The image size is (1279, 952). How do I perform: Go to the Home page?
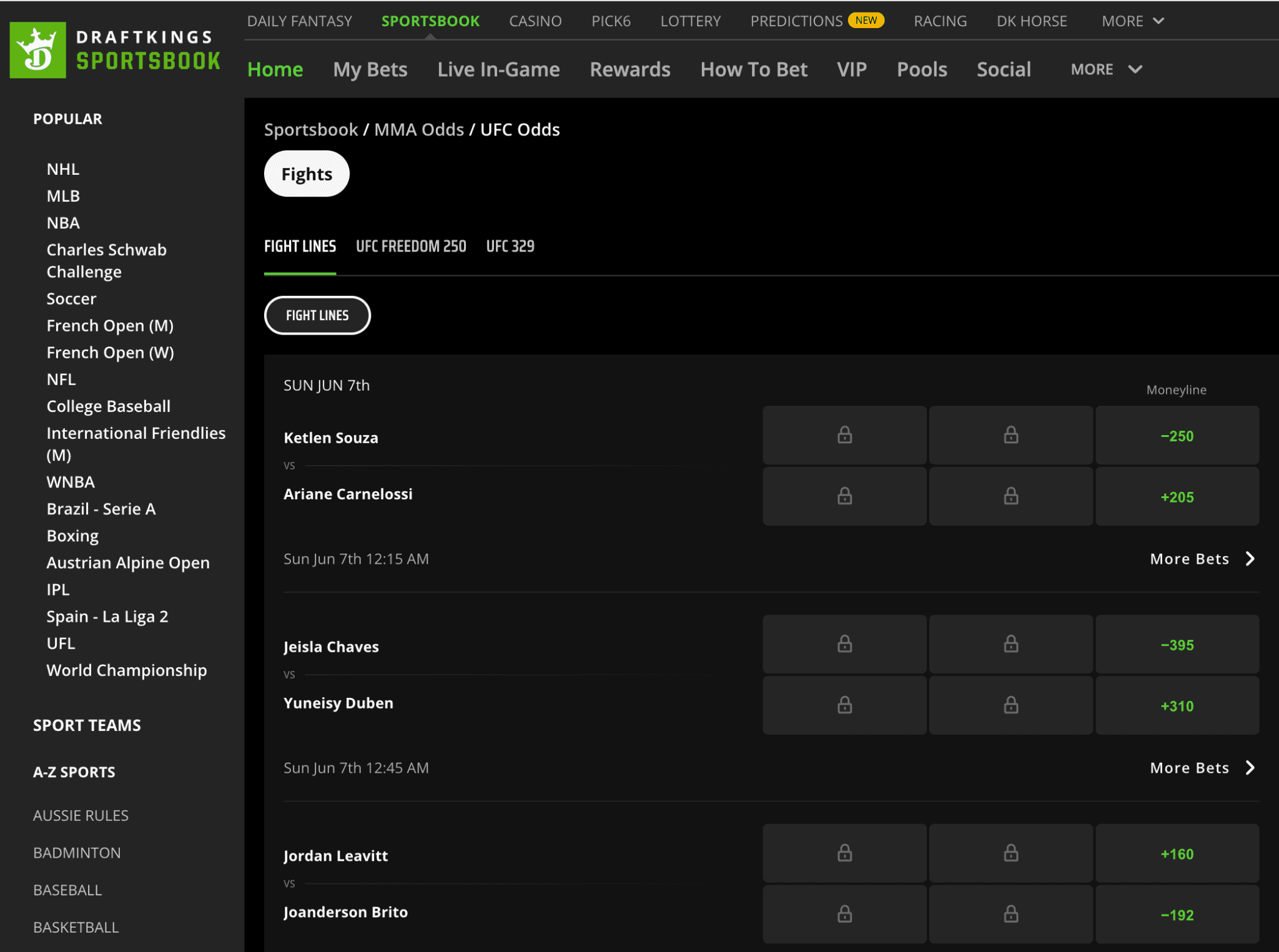275,69
